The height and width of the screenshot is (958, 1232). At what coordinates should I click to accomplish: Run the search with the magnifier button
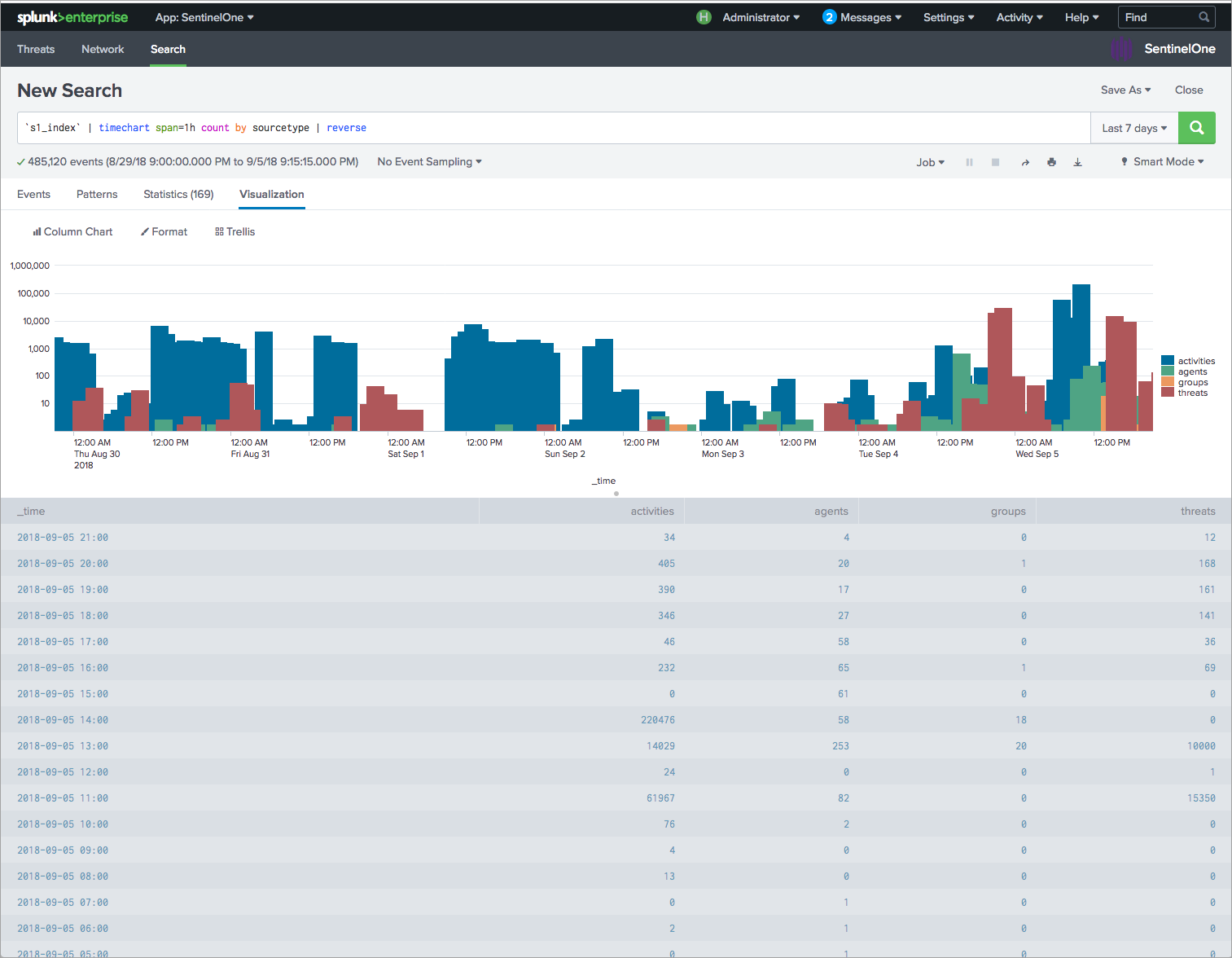[x=1196, y=128]
